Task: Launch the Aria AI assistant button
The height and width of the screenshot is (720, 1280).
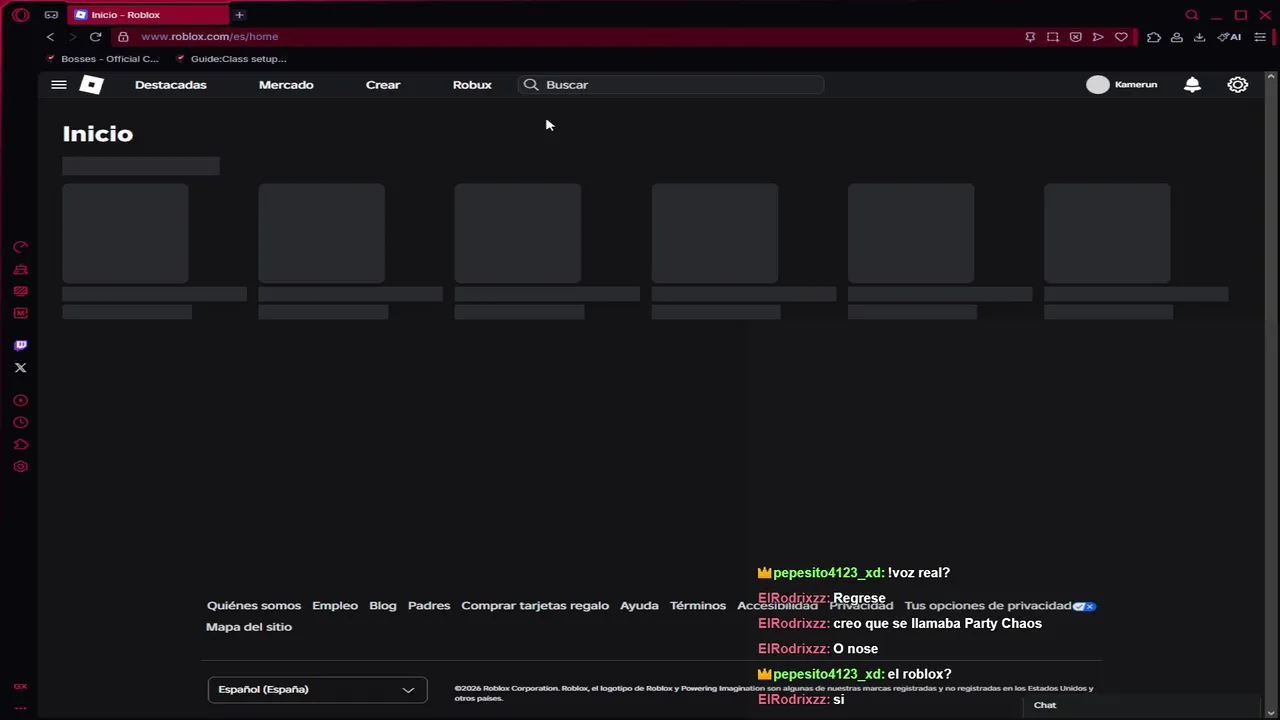Action: point(1230,37)
